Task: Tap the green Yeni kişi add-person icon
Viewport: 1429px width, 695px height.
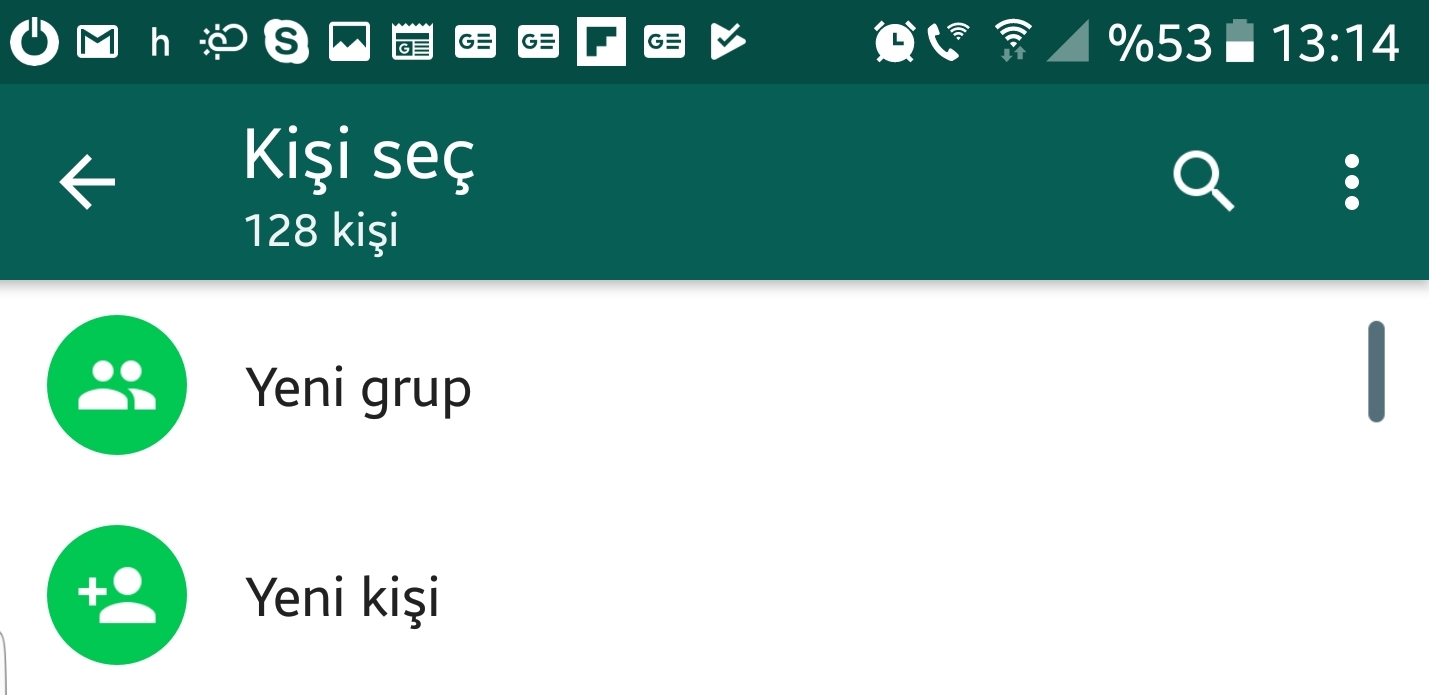Action: pos(117,595)
